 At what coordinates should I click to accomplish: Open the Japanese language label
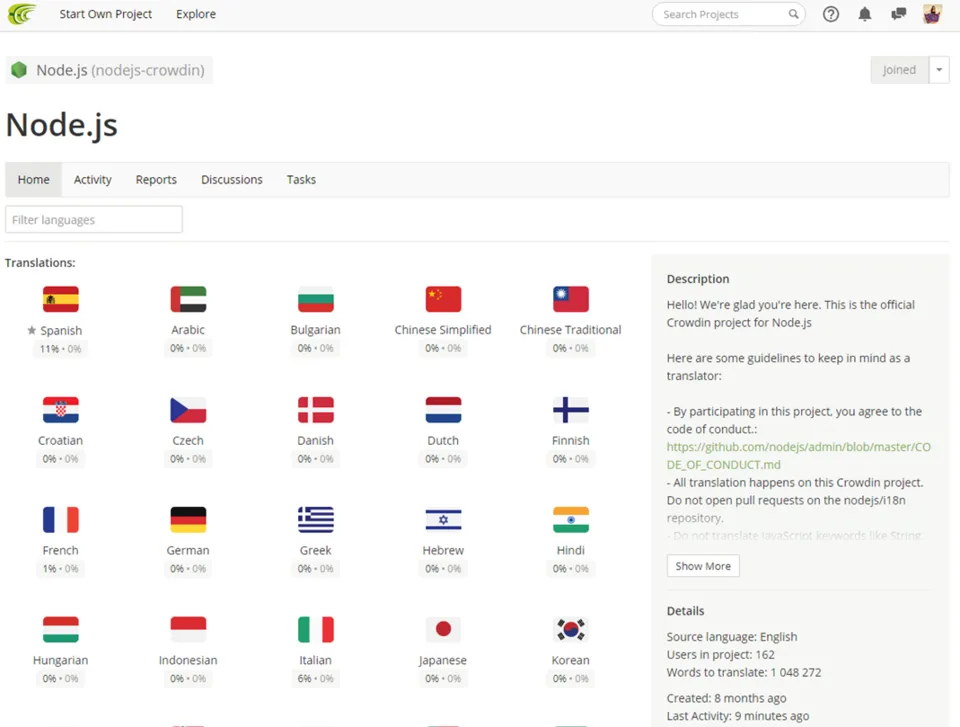443,660
